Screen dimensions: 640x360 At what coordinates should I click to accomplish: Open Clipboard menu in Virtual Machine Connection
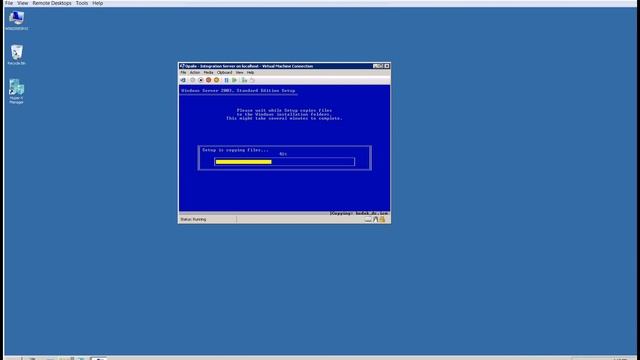click(224, 73)
